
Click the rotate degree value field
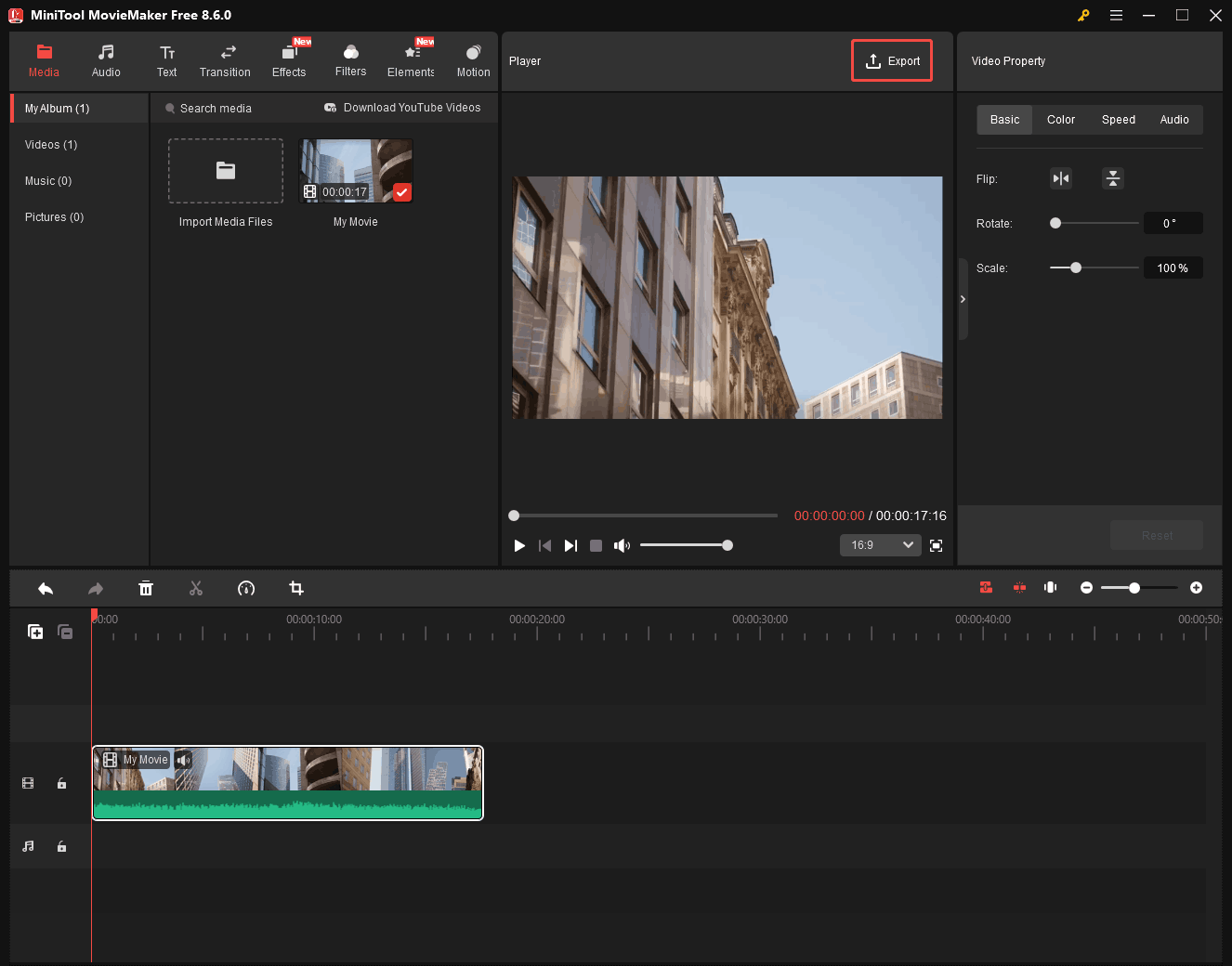tap(1173, 223)
